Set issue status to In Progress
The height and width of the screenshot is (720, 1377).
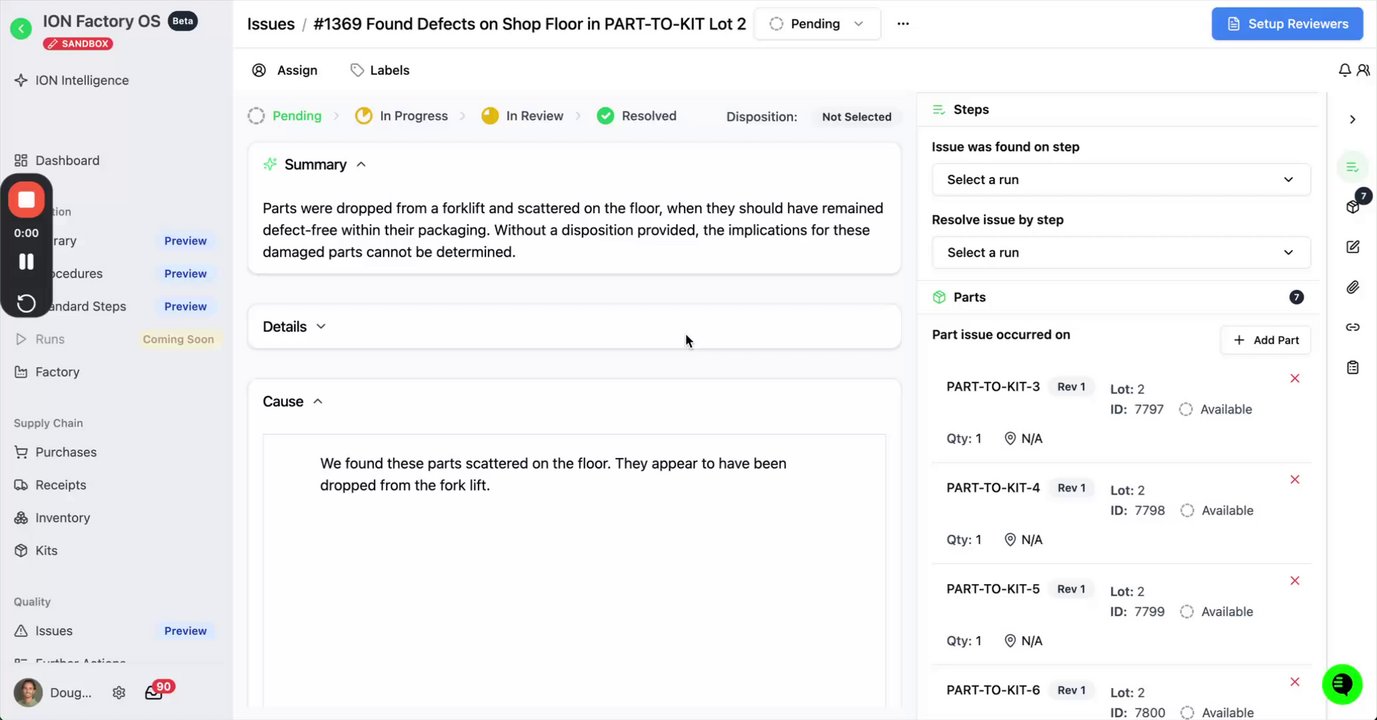point(402,116)
